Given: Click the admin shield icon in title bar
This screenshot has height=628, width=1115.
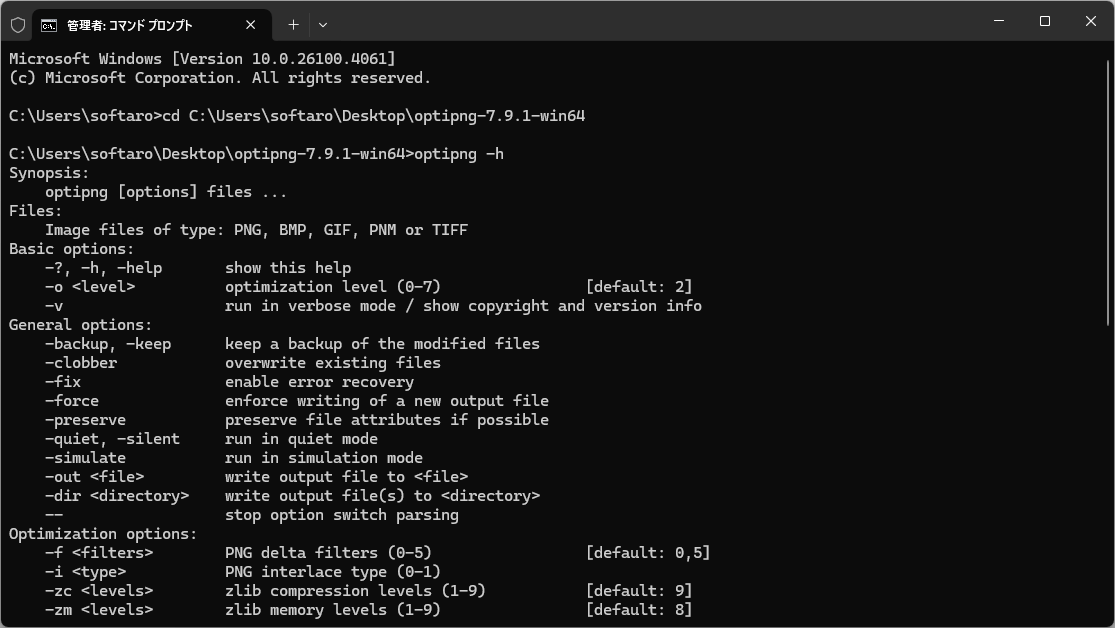Looking at the screenshot, I should pos(18,26).
